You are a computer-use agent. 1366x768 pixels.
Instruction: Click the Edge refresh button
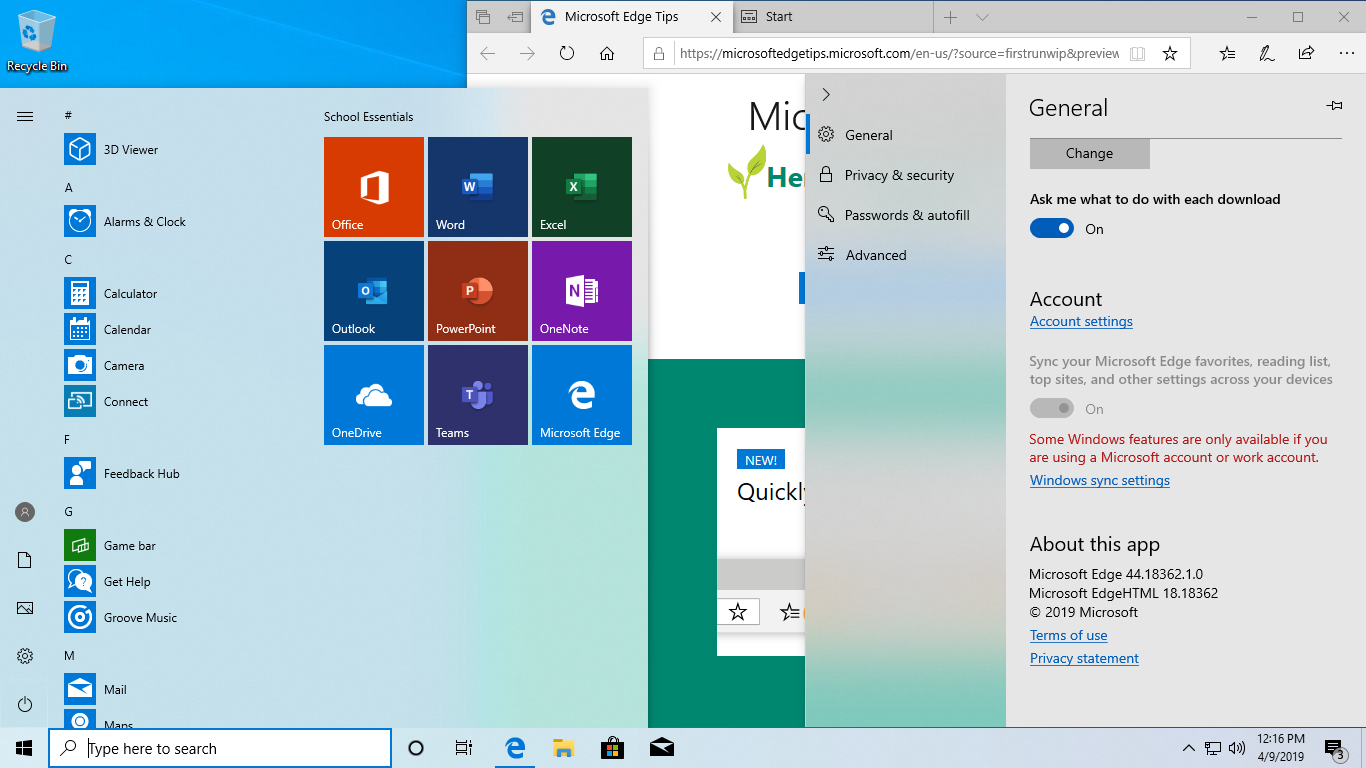point(567,53)
